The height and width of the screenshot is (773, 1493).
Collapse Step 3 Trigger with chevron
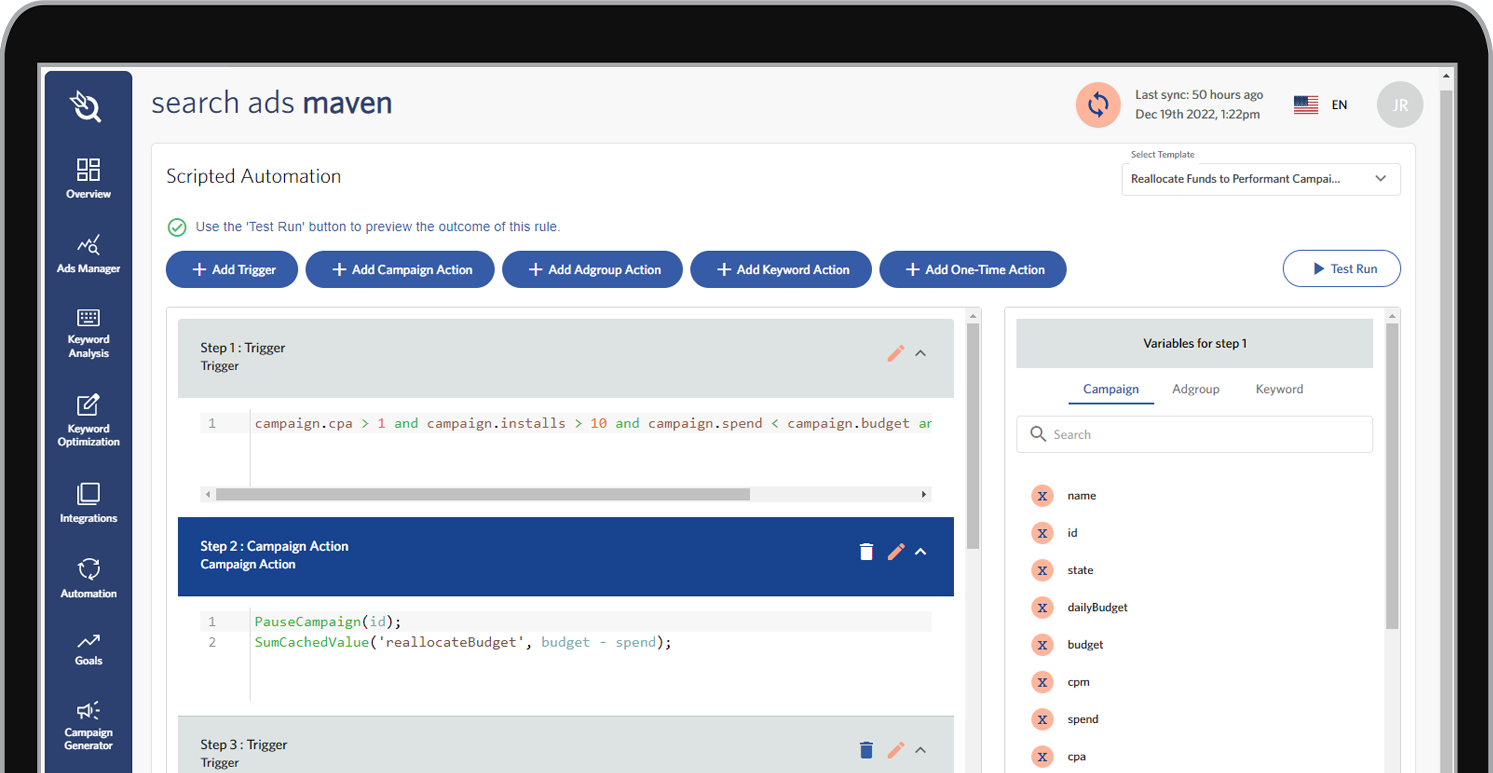pos(921,750)
